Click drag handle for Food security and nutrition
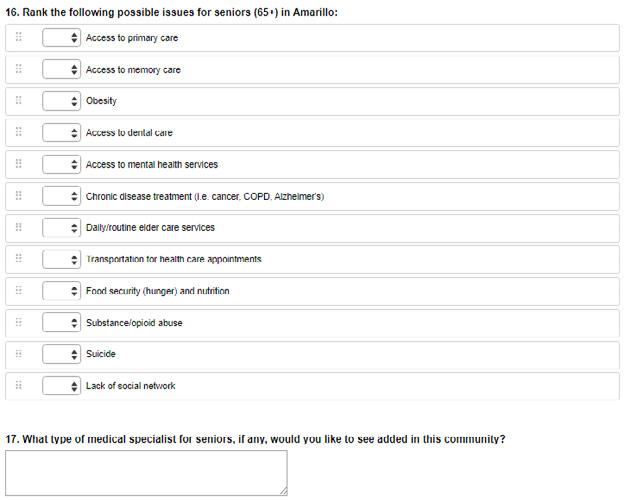625x500 pixels. [19, 290]
